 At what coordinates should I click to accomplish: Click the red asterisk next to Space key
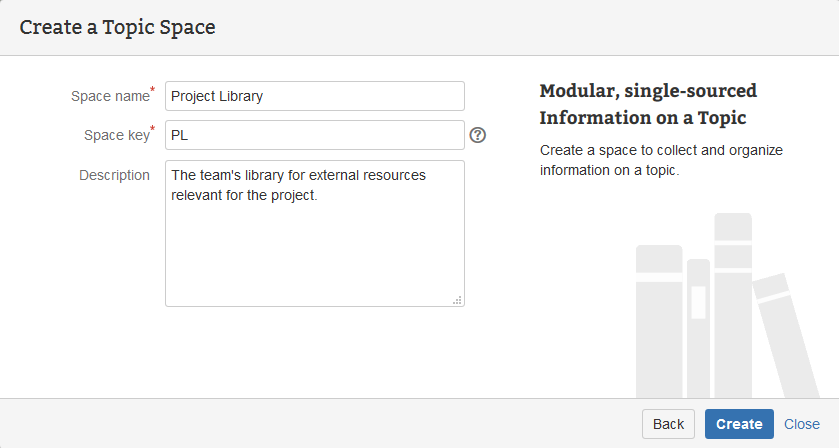pos(153,130)
